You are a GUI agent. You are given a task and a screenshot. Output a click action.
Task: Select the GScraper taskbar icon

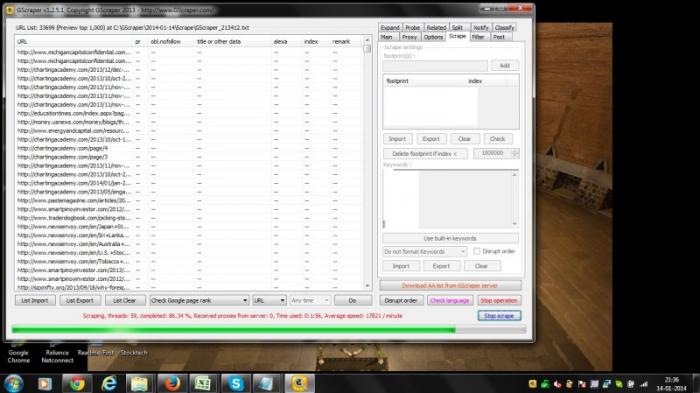tap(299, 383)
